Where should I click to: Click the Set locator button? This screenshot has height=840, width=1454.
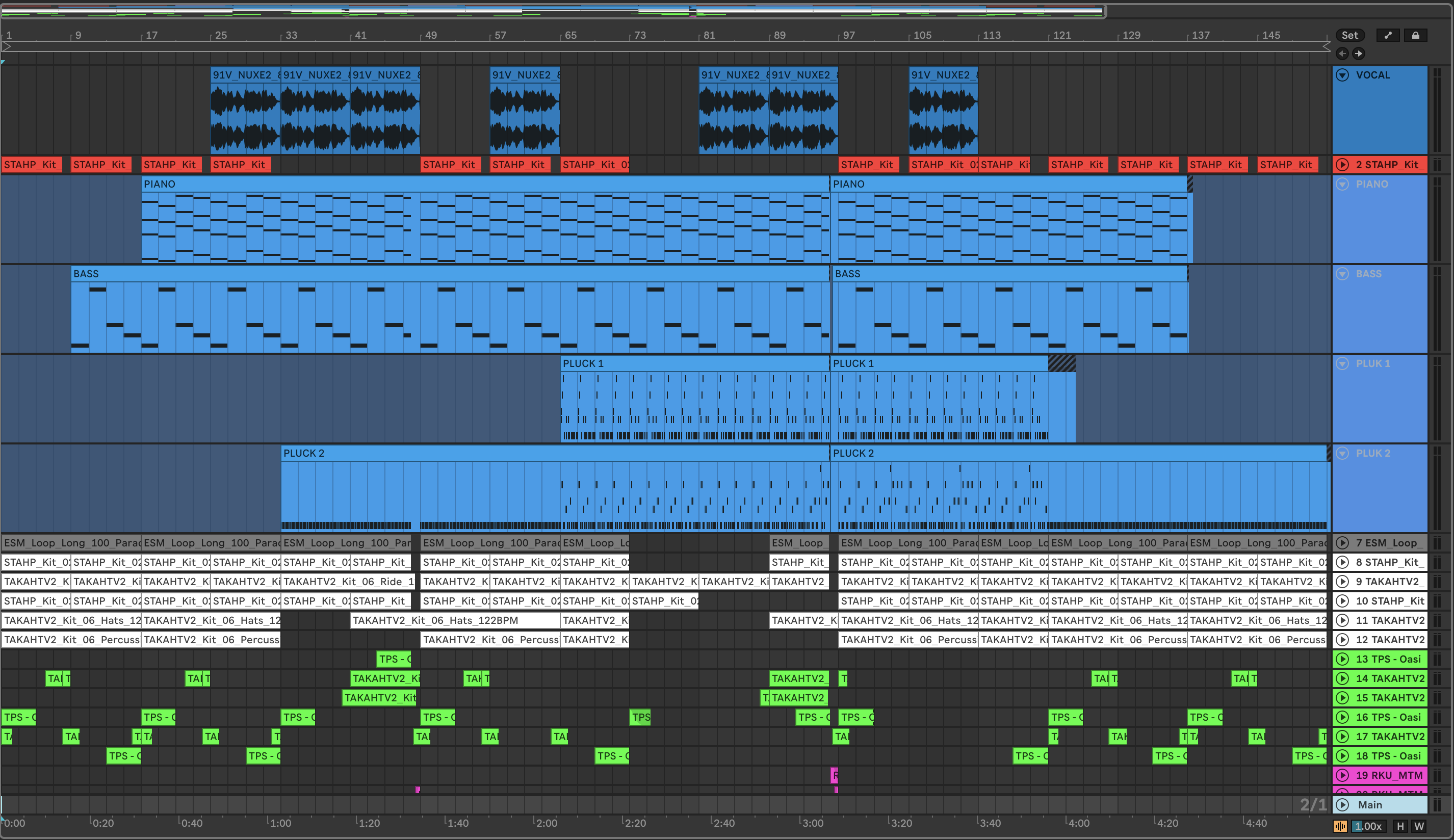[x=1349, y=35]
